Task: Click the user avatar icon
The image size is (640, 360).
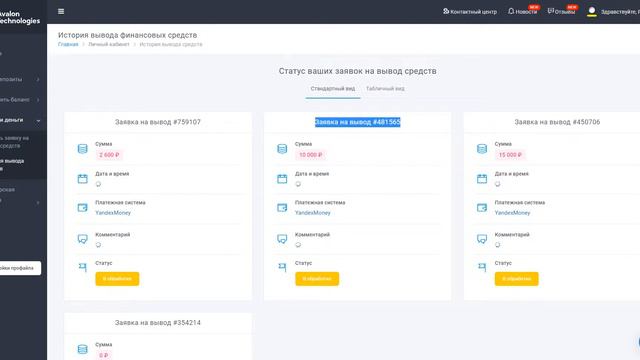Action: click(x=592, y=11)
